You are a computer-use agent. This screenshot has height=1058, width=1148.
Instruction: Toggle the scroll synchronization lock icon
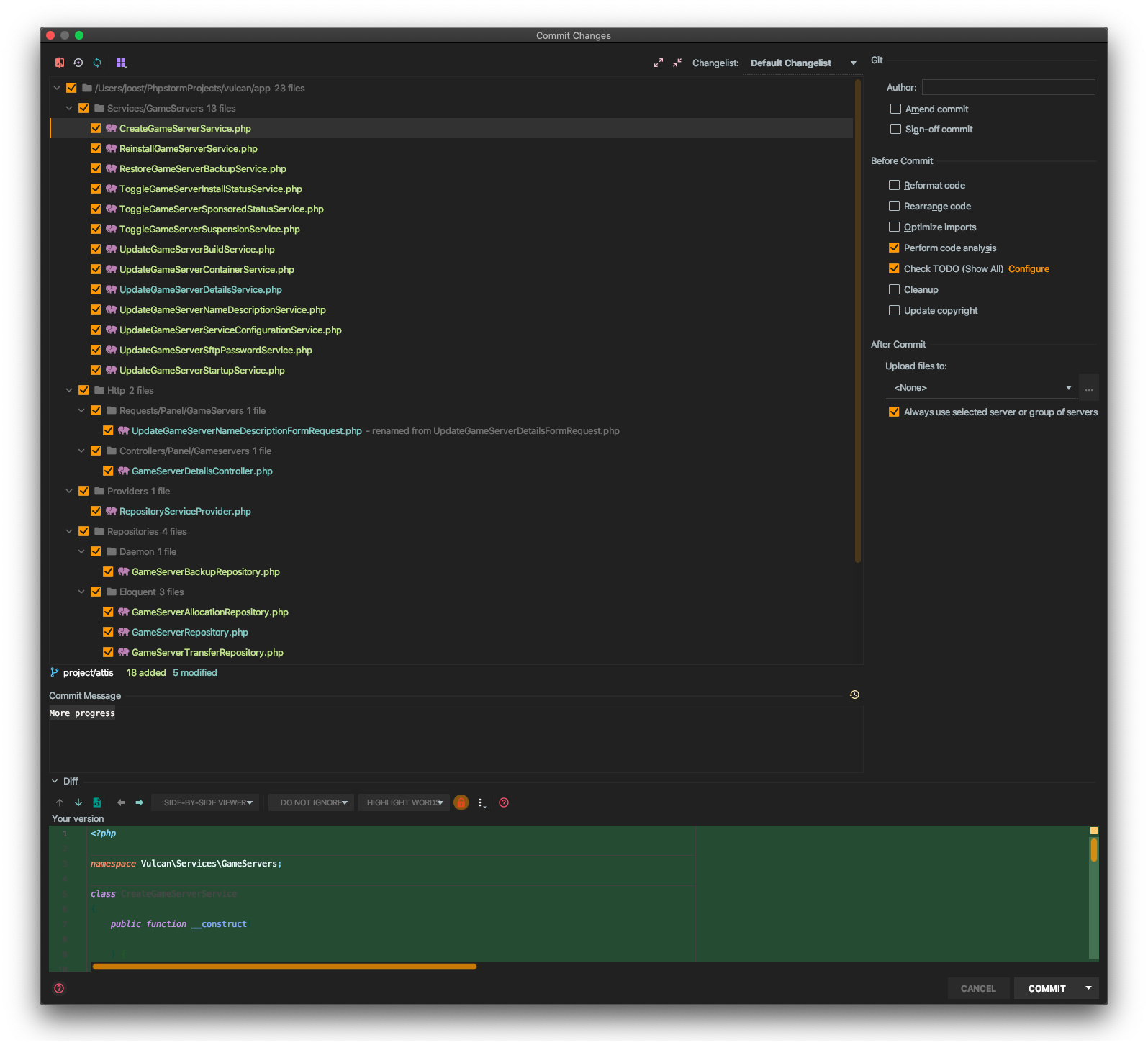(461, 802)
